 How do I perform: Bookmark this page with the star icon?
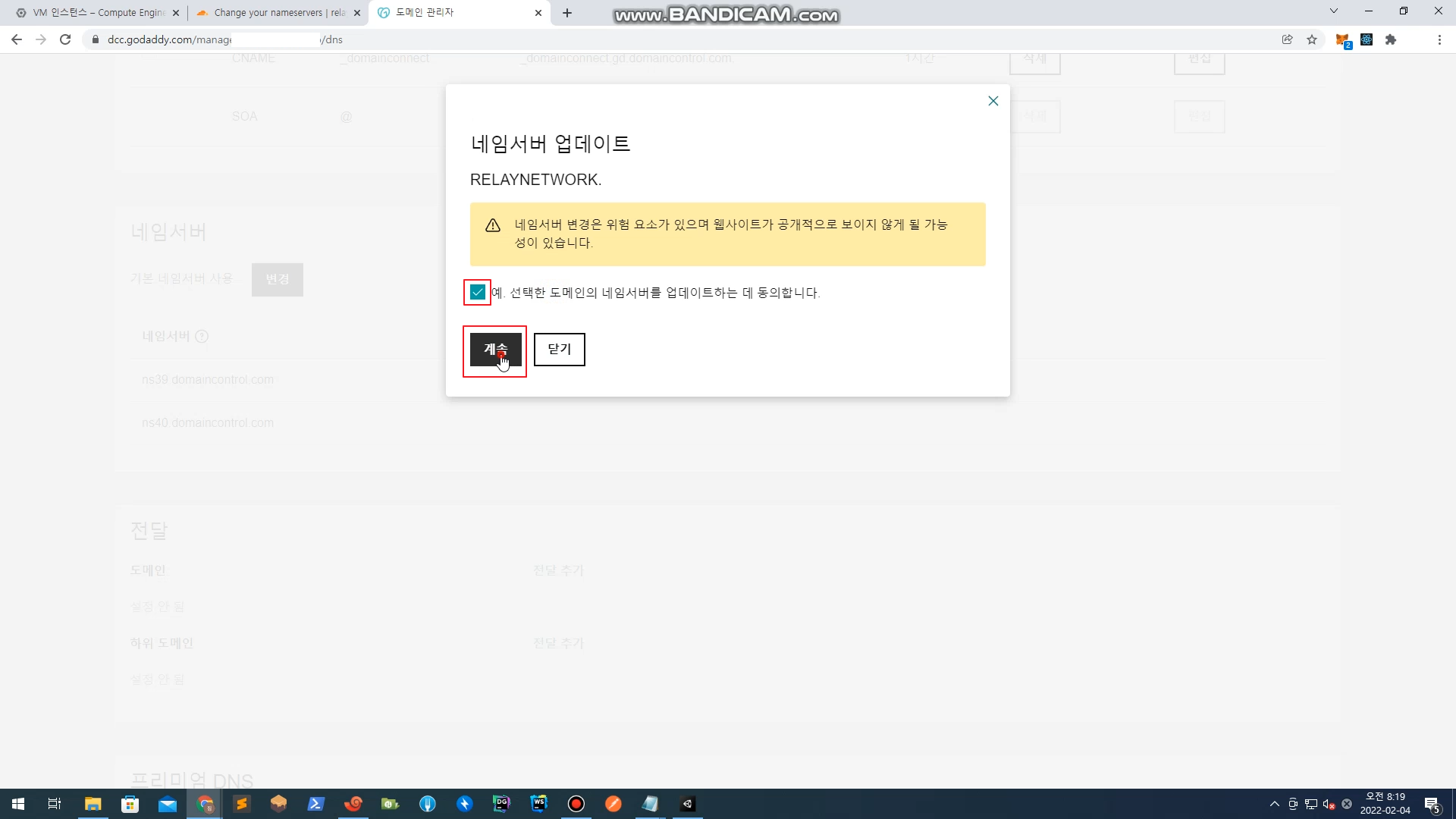tap(1312, 39)
